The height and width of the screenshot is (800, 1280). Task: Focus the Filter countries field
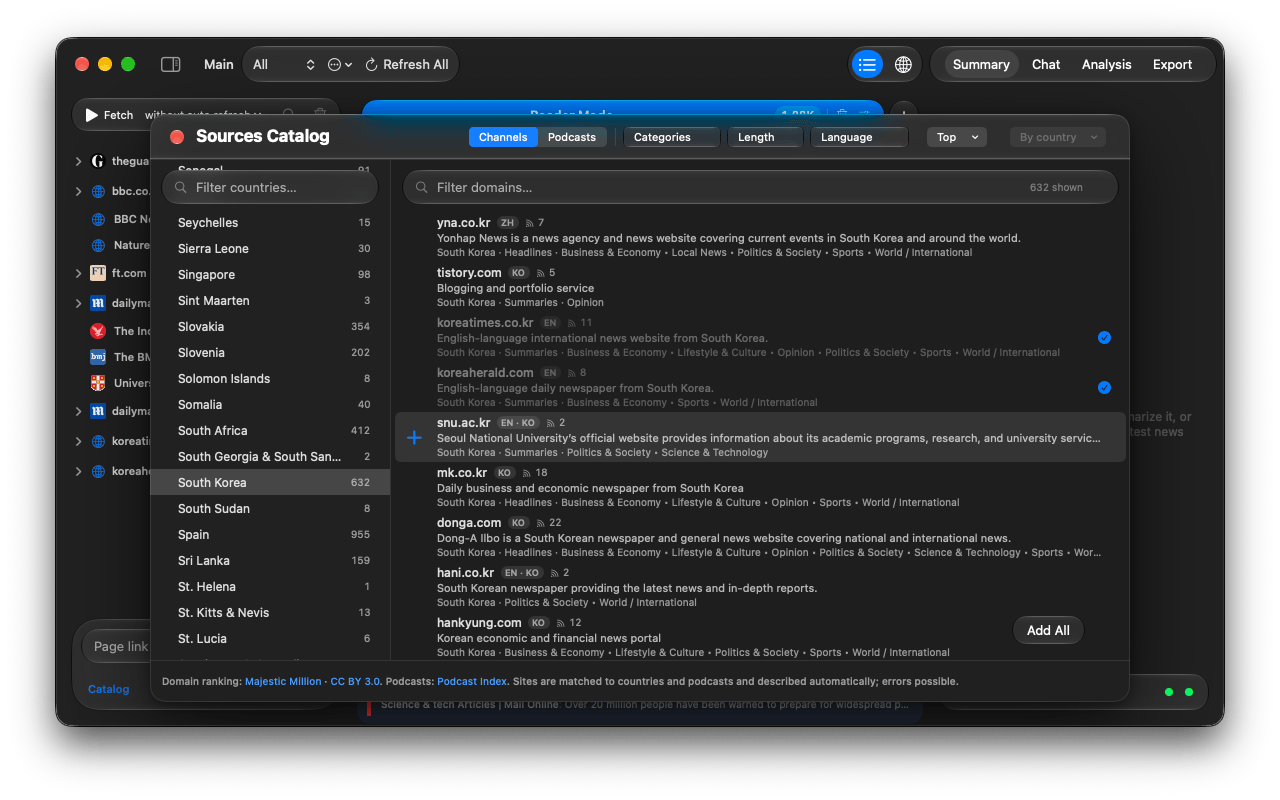(x=270, y=188)
